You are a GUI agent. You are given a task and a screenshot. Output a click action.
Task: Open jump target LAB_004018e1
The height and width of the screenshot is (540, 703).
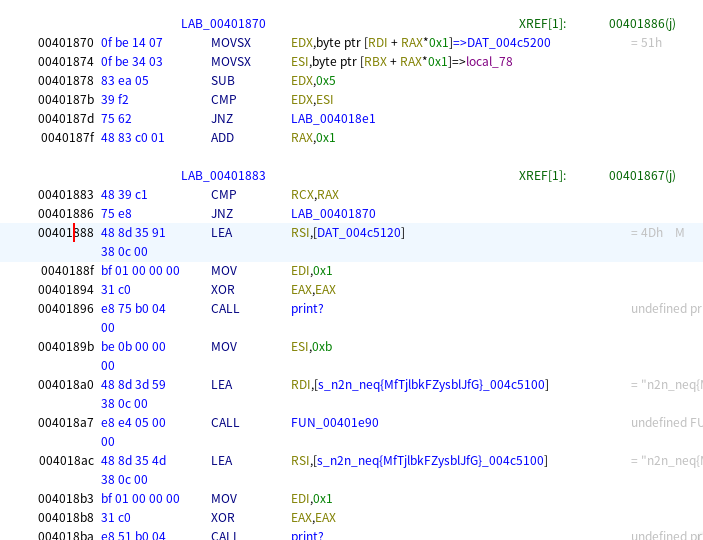[333, 118]
